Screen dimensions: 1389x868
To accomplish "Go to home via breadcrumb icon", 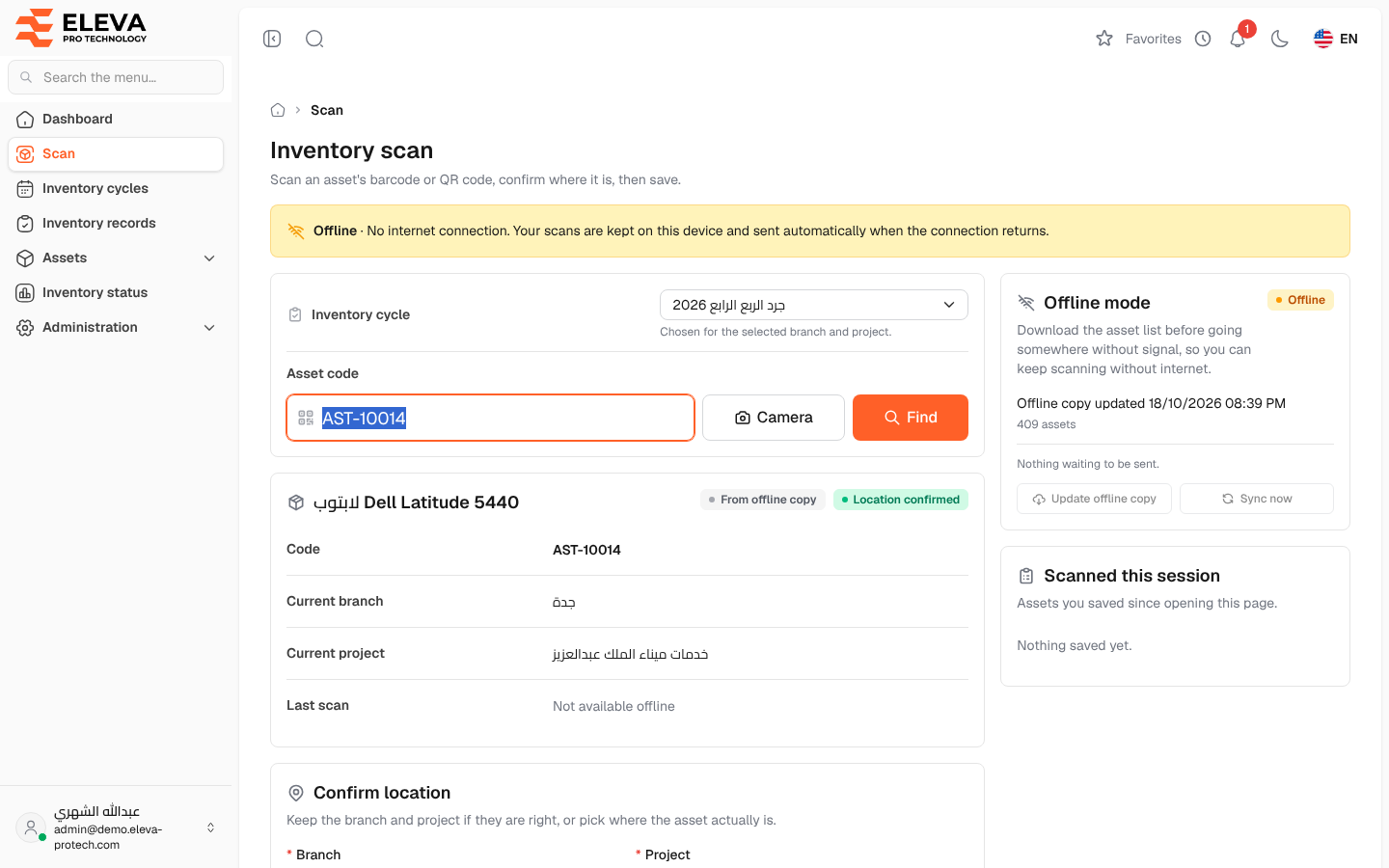I will 278,110.
